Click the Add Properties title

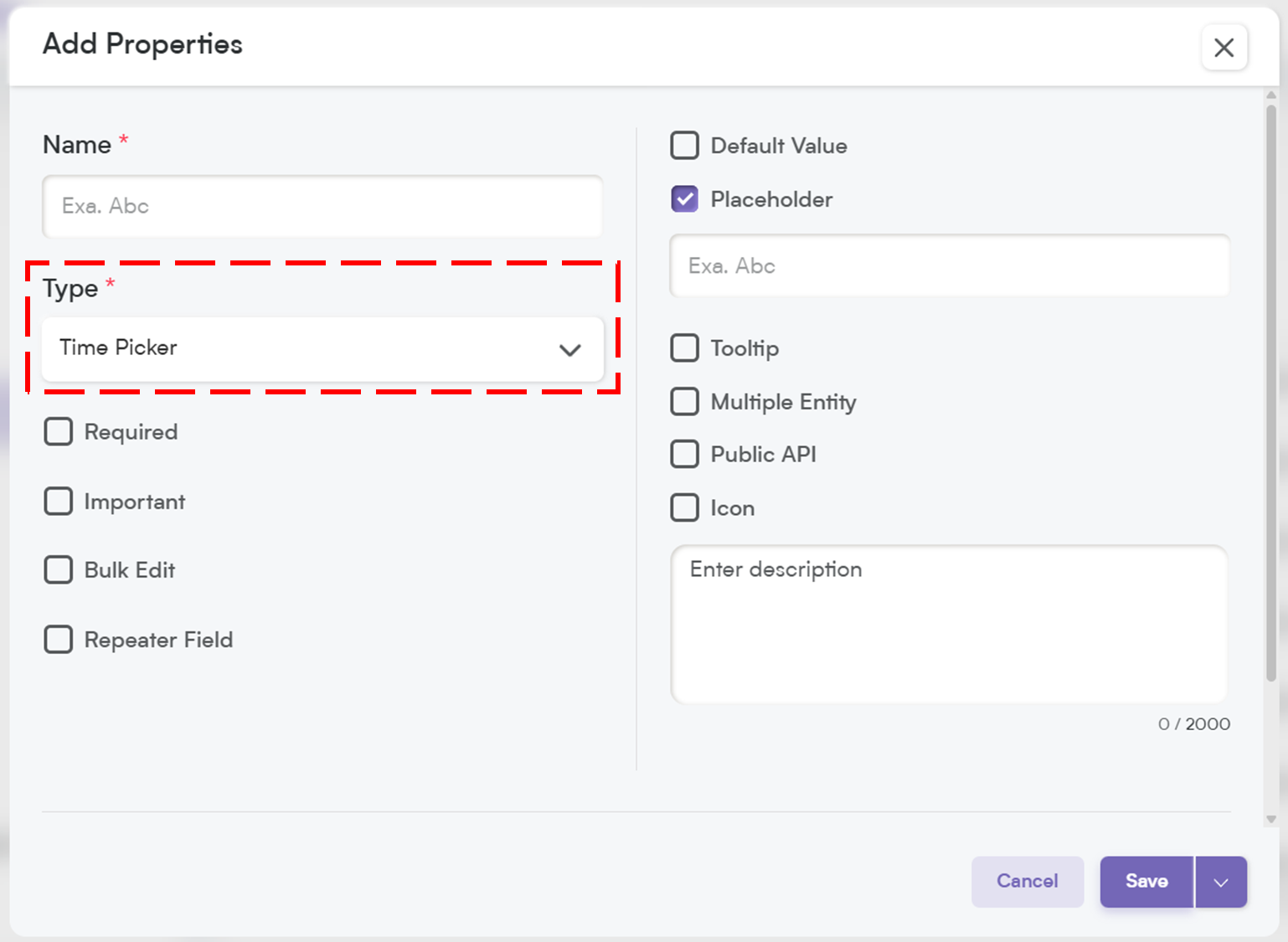(x=142, y=44)
